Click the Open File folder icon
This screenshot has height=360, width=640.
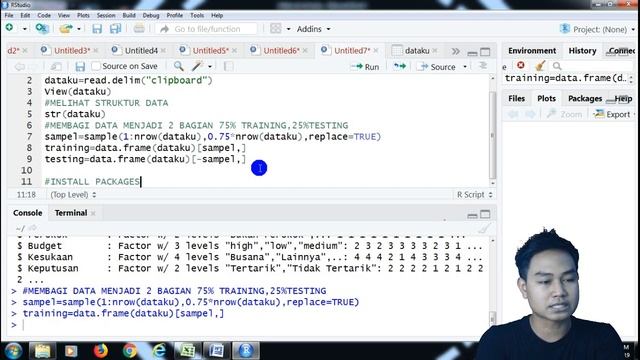(x=66, y=29)
